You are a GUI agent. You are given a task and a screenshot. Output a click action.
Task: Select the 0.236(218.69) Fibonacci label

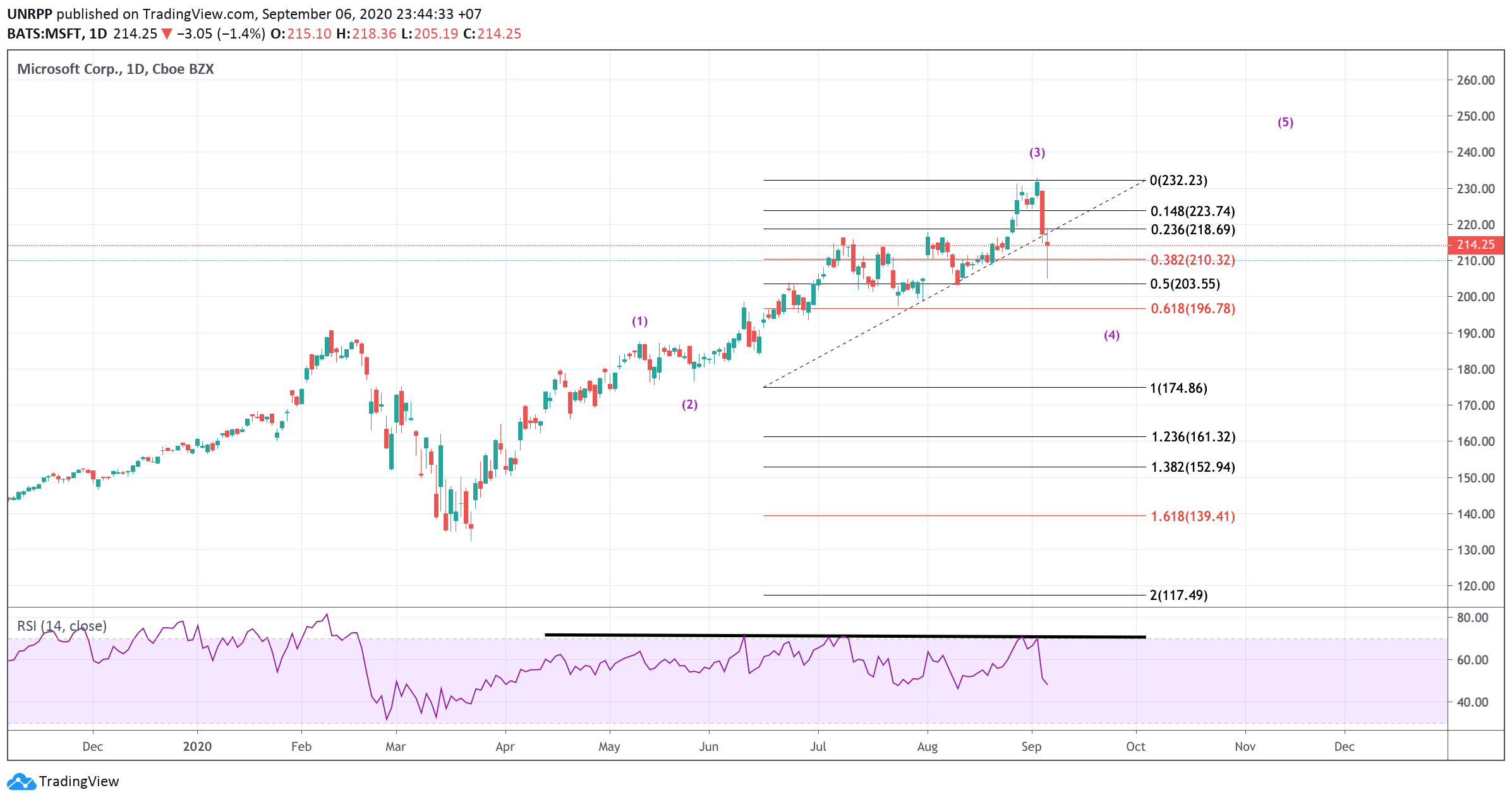[1192, 229]
